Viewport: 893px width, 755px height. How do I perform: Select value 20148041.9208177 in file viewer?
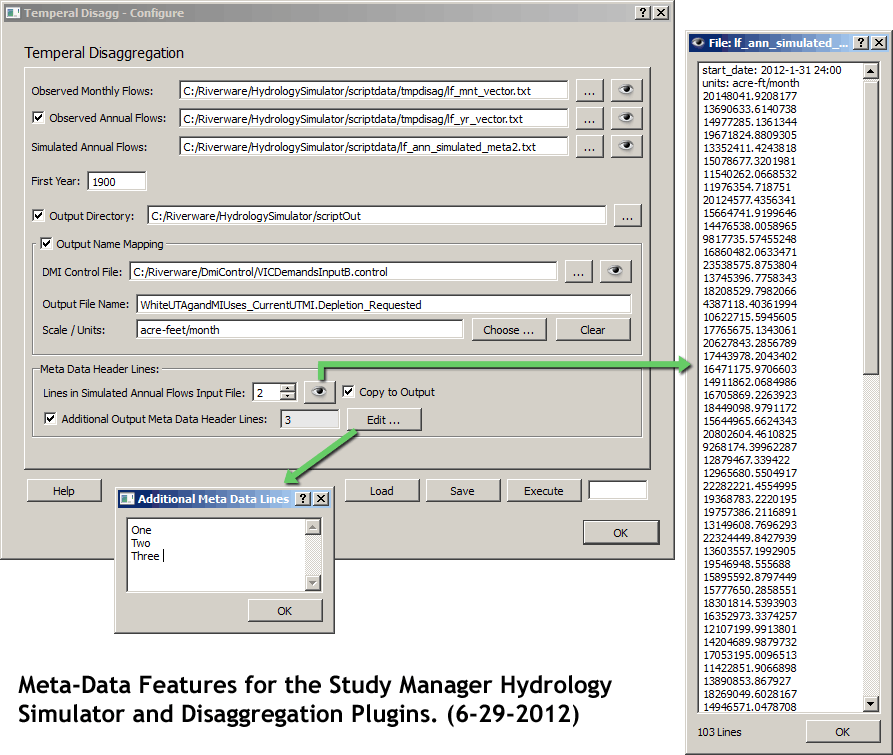pos(749,96)
